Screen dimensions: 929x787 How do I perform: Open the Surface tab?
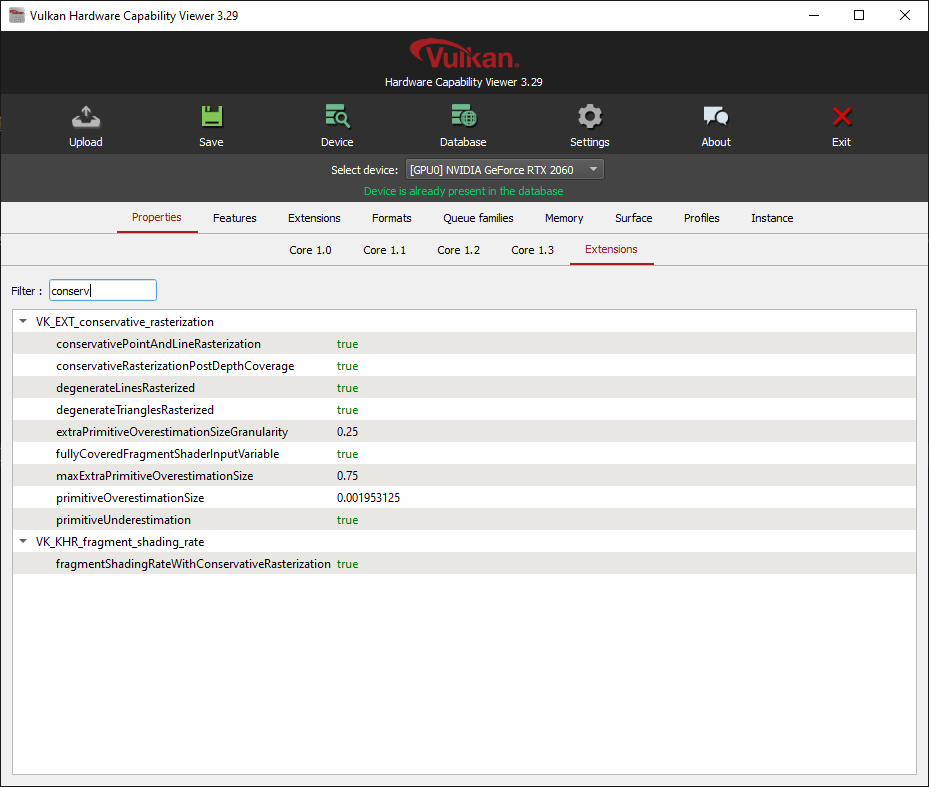(x=633, y=218)
